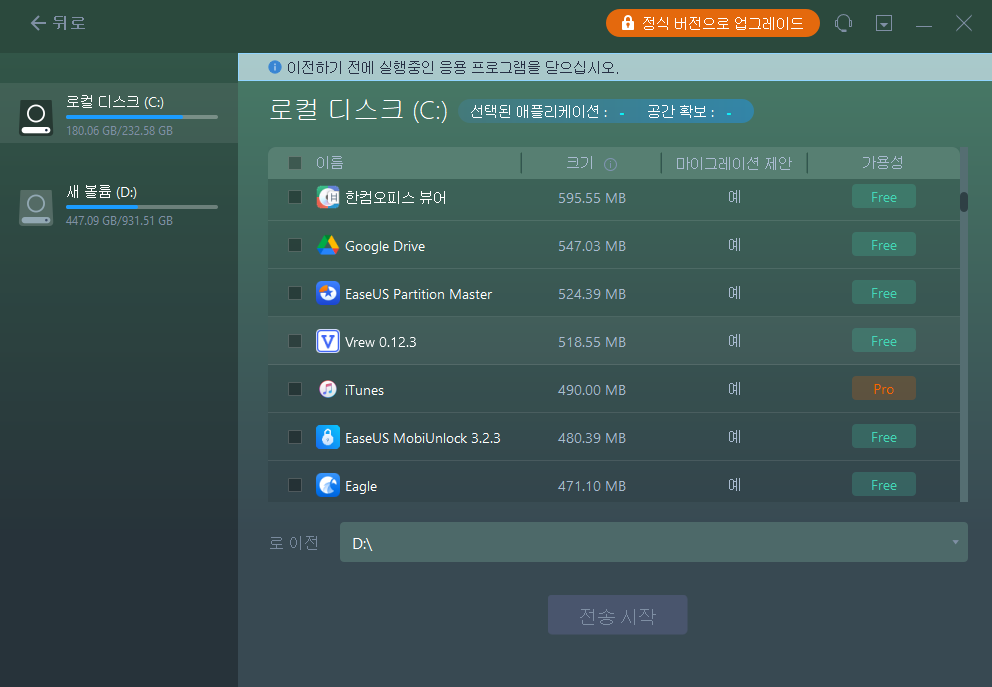
Task: Check the checkbox next to iTunes
Action: point(294,388)
